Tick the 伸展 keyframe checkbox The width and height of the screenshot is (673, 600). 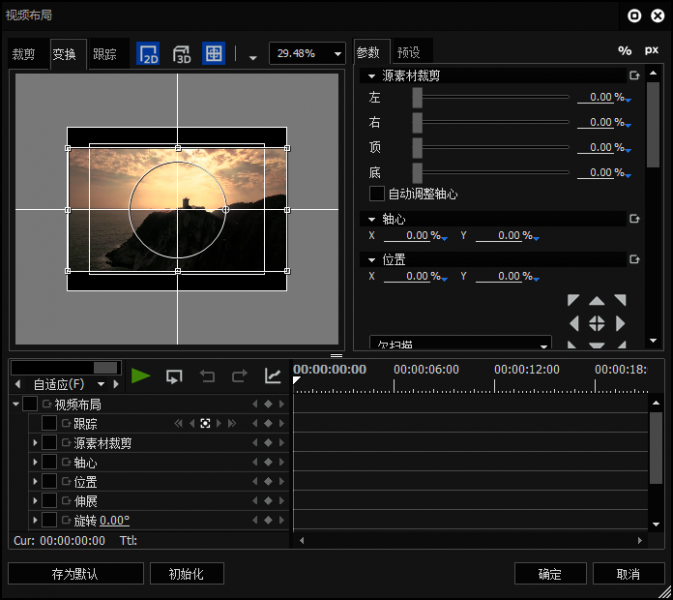[x=49, y=501]
